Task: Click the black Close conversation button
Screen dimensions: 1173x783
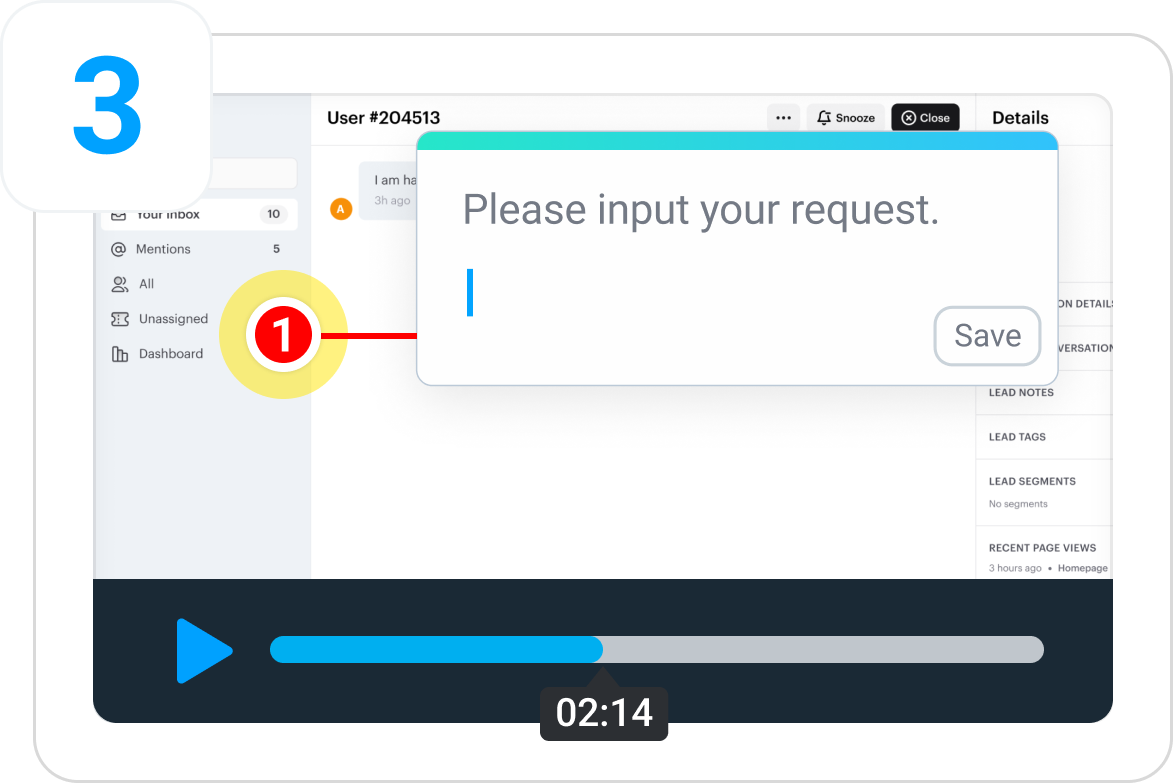Action: coord(925,117)
